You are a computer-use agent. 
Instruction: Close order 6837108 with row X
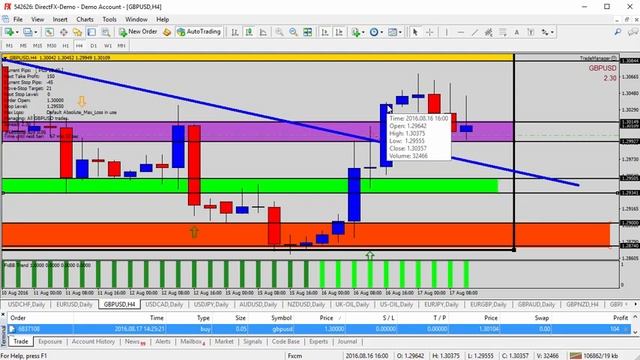[626, 329]
